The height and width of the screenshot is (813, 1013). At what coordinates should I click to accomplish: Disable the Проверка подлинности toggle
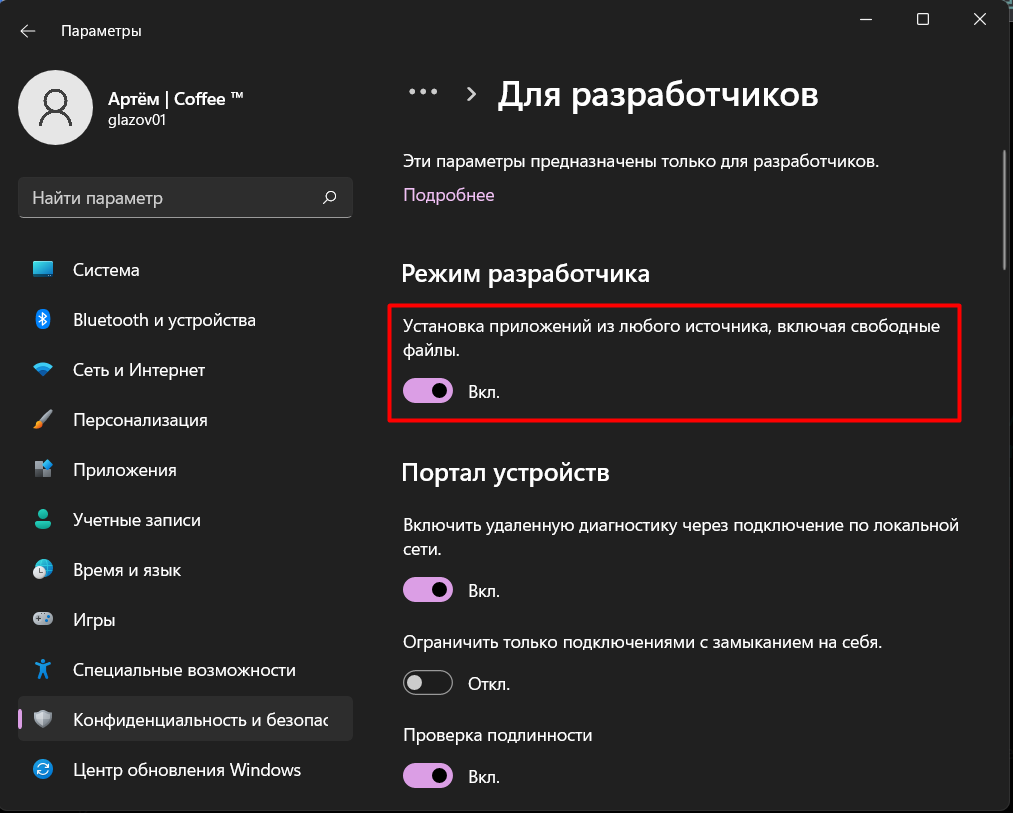pyautogui.click(x=428, y=776)
